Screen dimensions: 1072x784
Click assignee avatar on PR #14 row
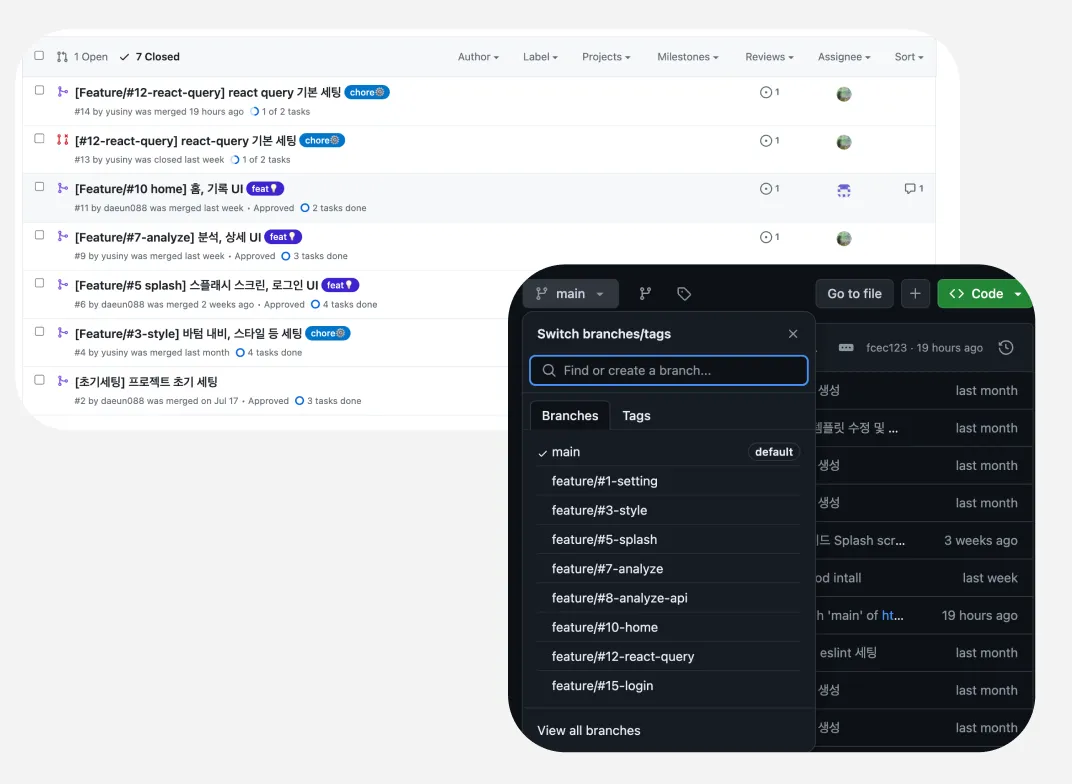click(x=844, y=94)
